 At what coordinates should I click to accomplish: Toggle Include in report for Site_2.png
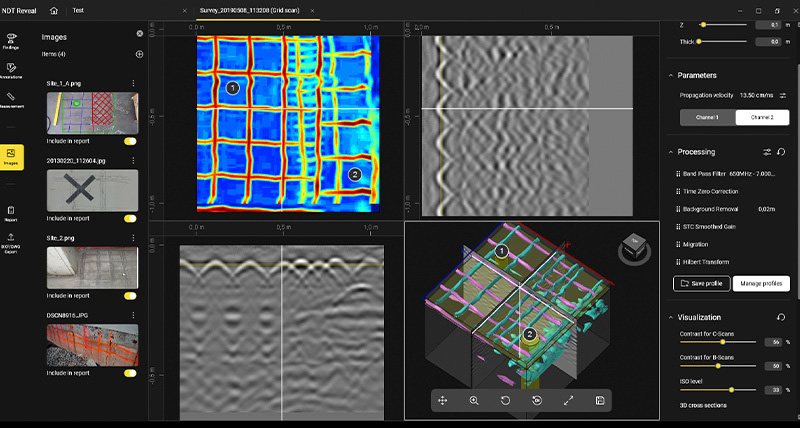(130, 295)
